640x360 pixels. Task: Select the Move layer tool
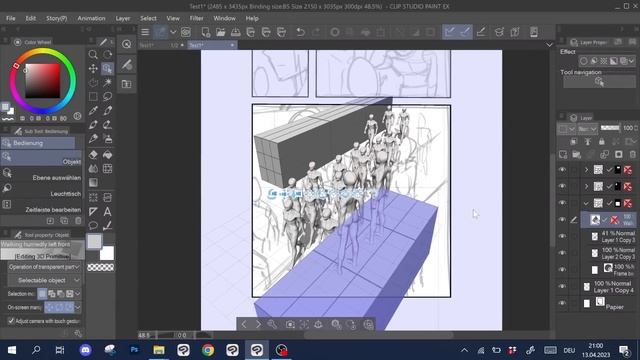coord(93,69)
